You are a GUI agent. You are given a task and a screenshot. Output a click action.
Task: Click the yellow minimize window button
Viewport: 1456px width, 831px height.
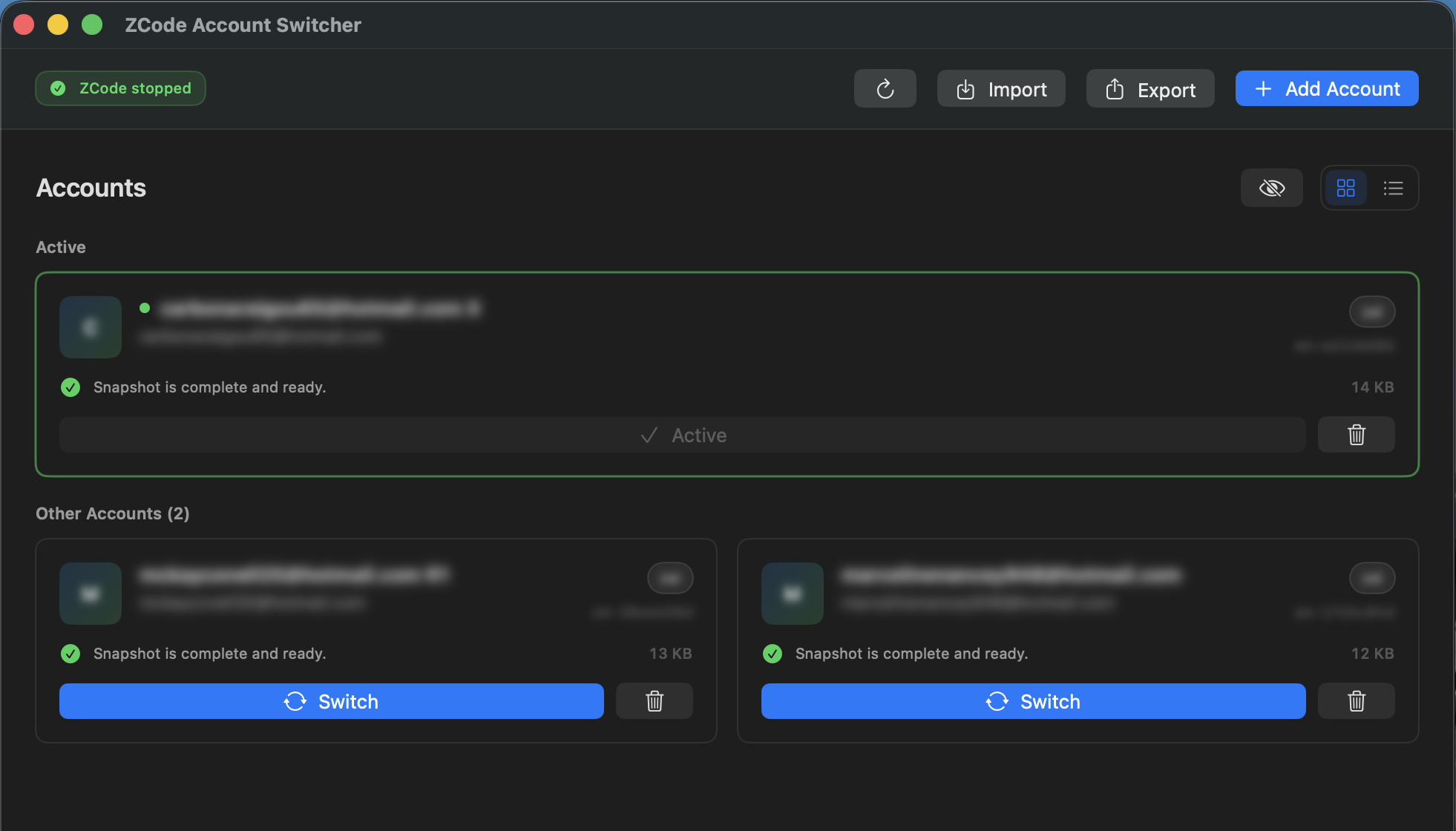58,25
